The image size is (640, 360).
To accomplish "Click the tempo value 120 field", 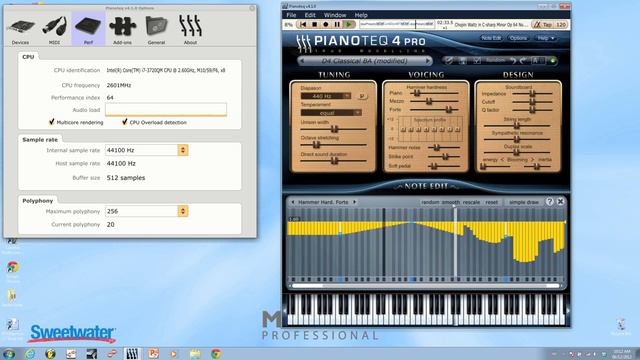I will (x=561, y=25).
